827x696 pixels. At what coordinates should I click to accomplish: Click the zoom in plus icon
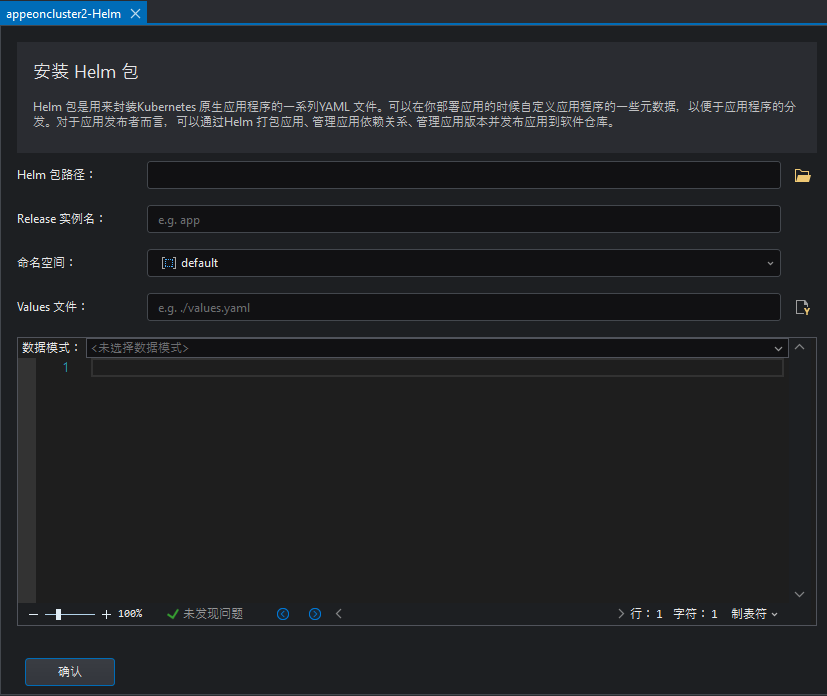pos(107,614)
